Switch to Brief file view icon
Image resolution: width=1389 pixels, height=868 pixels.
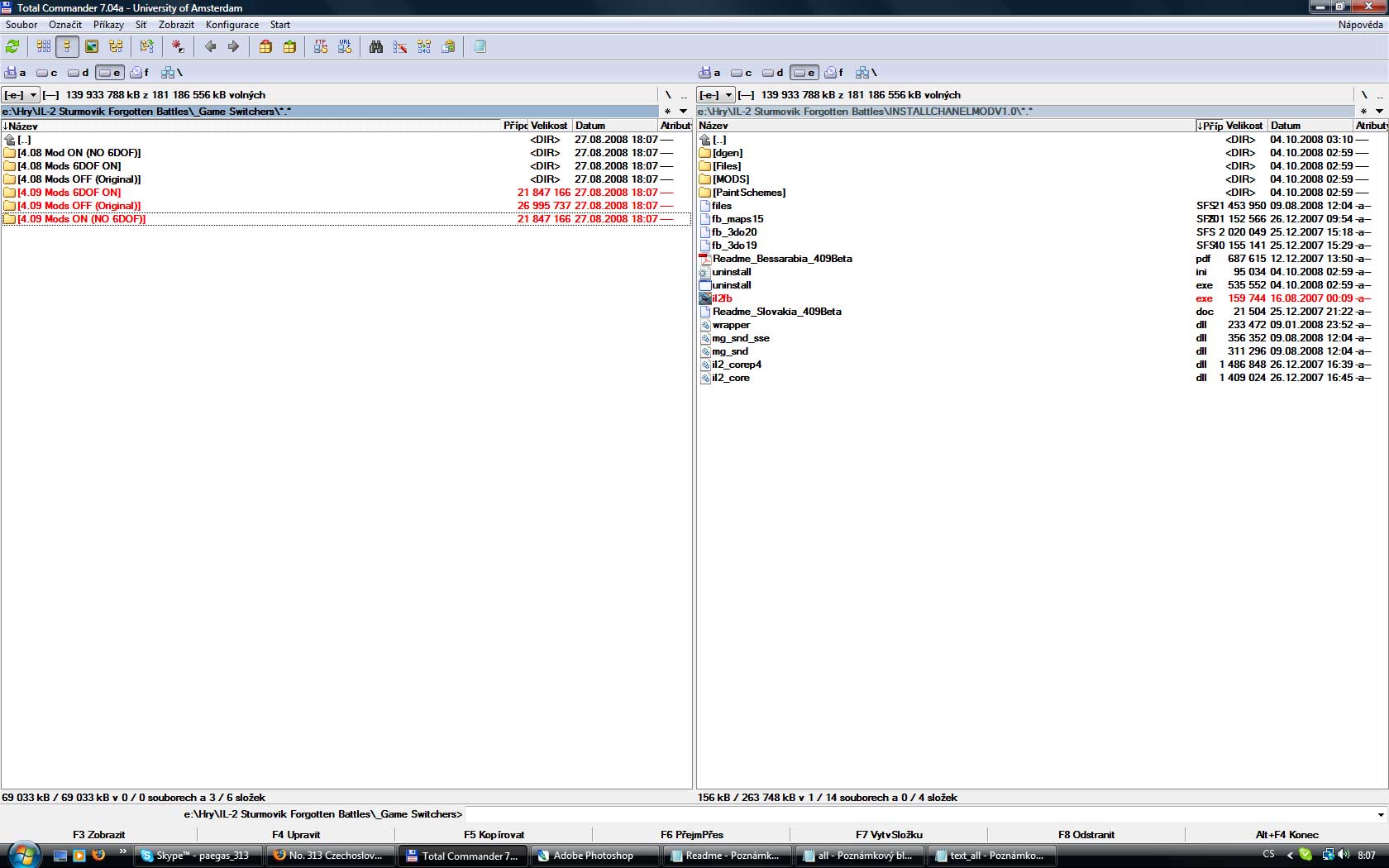tap(44, 47)
